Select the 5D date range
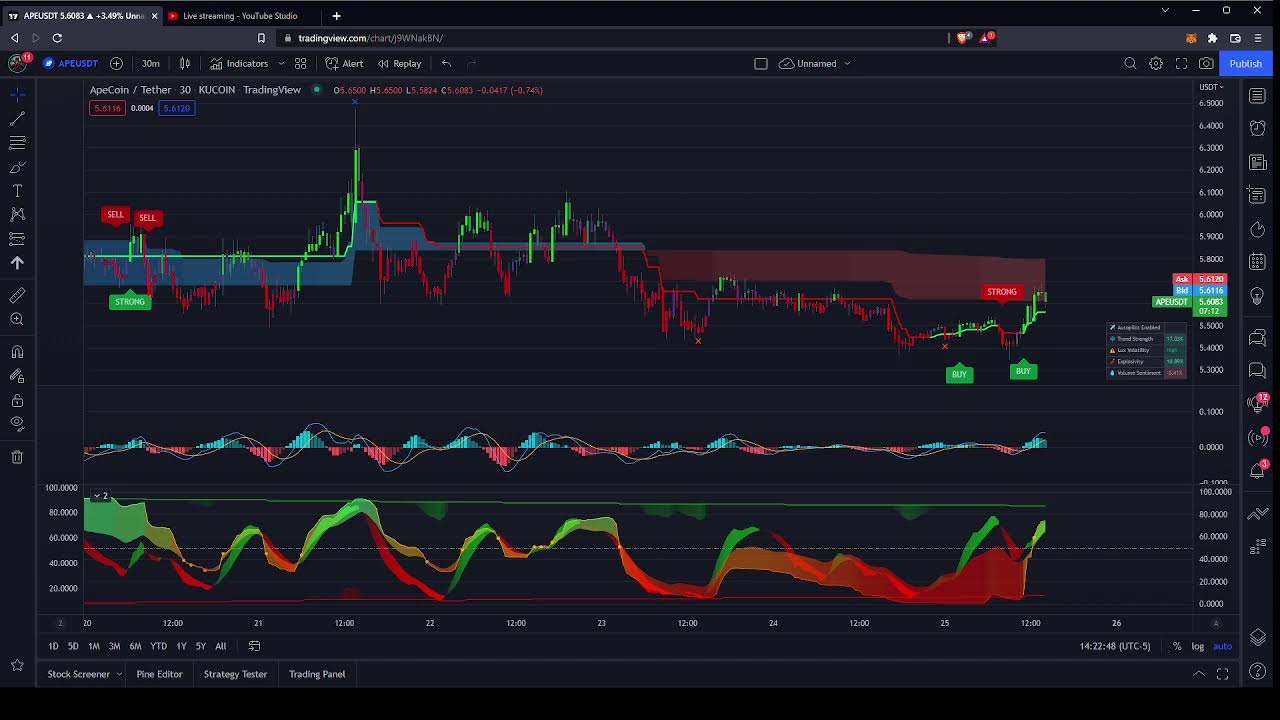The height and width of the screenshot is (720, 1280). pyautogui.click(x=73, y=646)
